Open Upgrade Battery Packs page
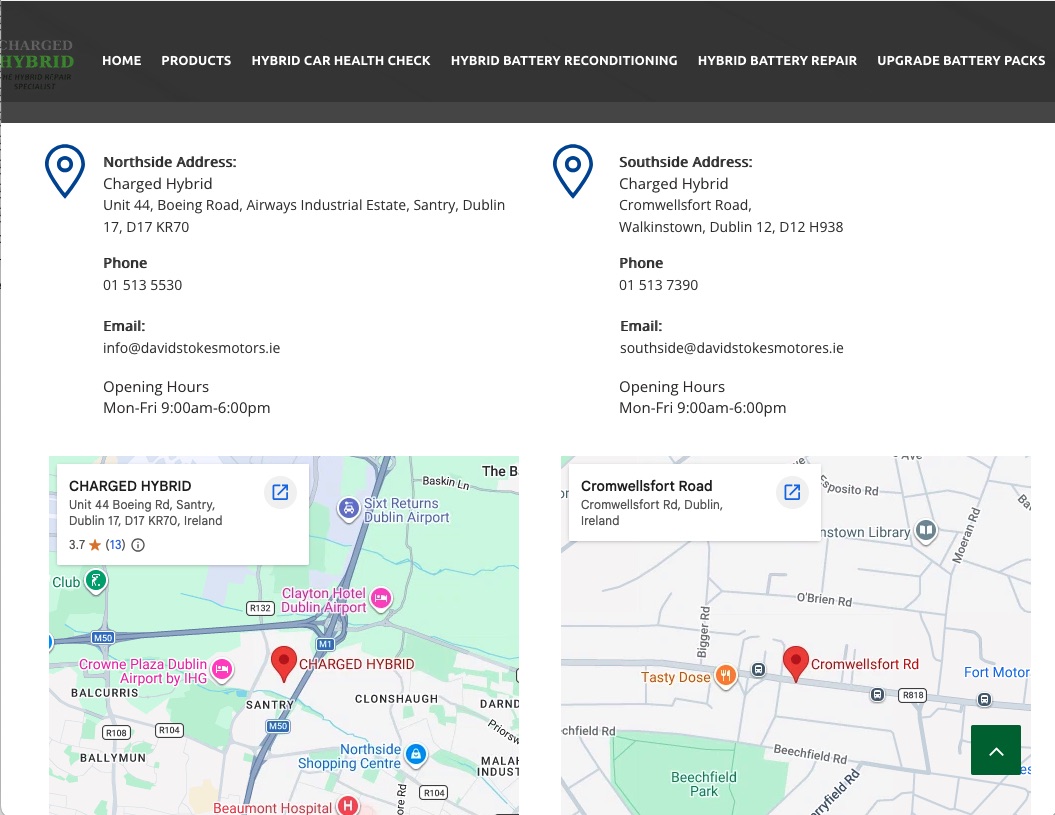 coord(961,61)
